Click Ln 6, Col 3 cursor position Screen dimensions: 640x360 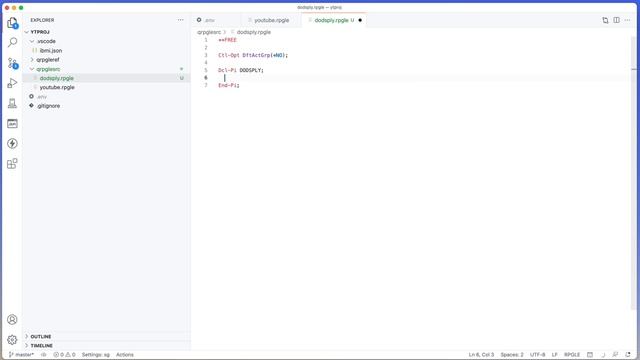pos(481,355)
